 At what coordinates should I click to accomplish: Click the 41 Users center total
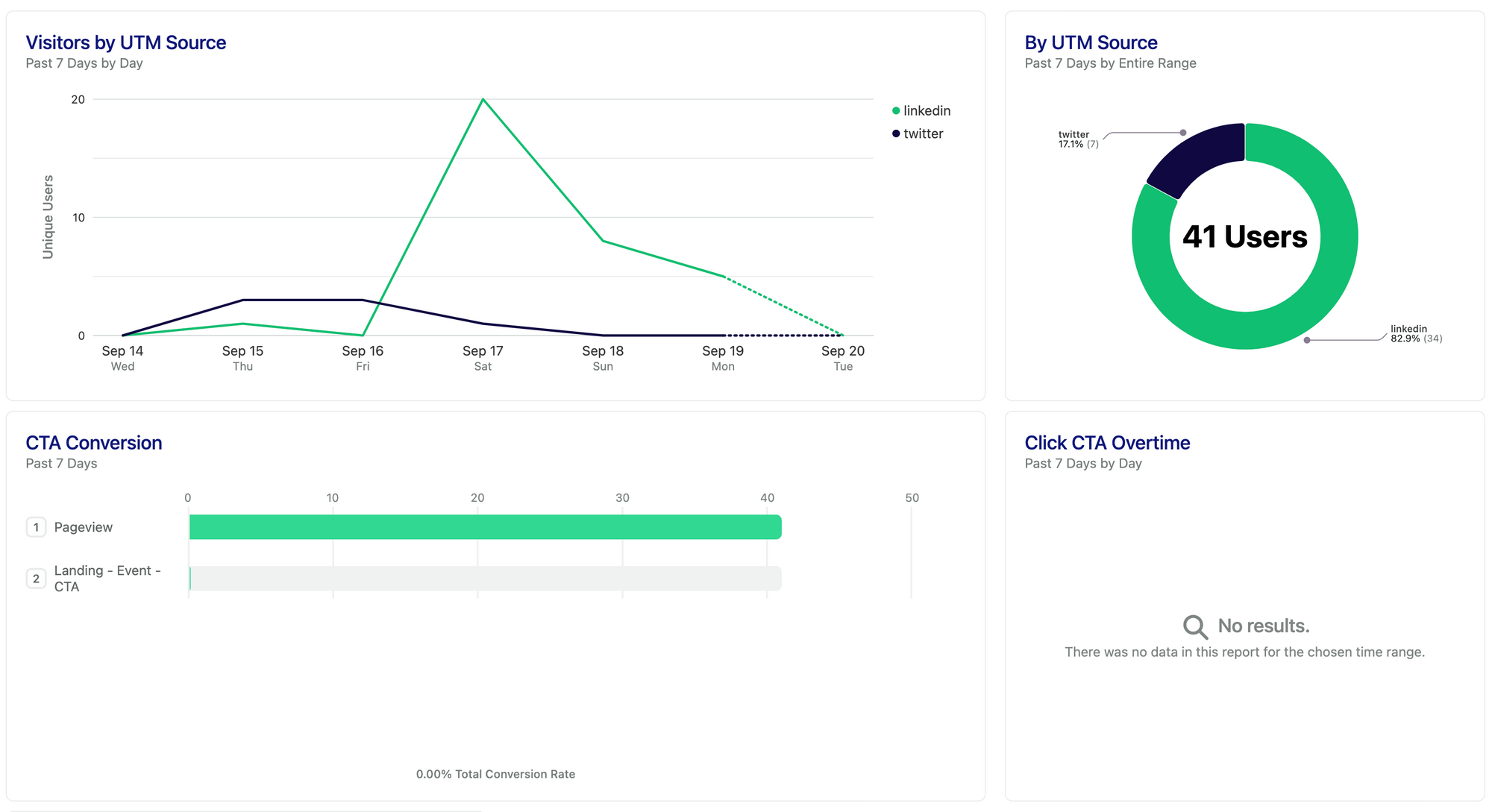[1244, 237]
